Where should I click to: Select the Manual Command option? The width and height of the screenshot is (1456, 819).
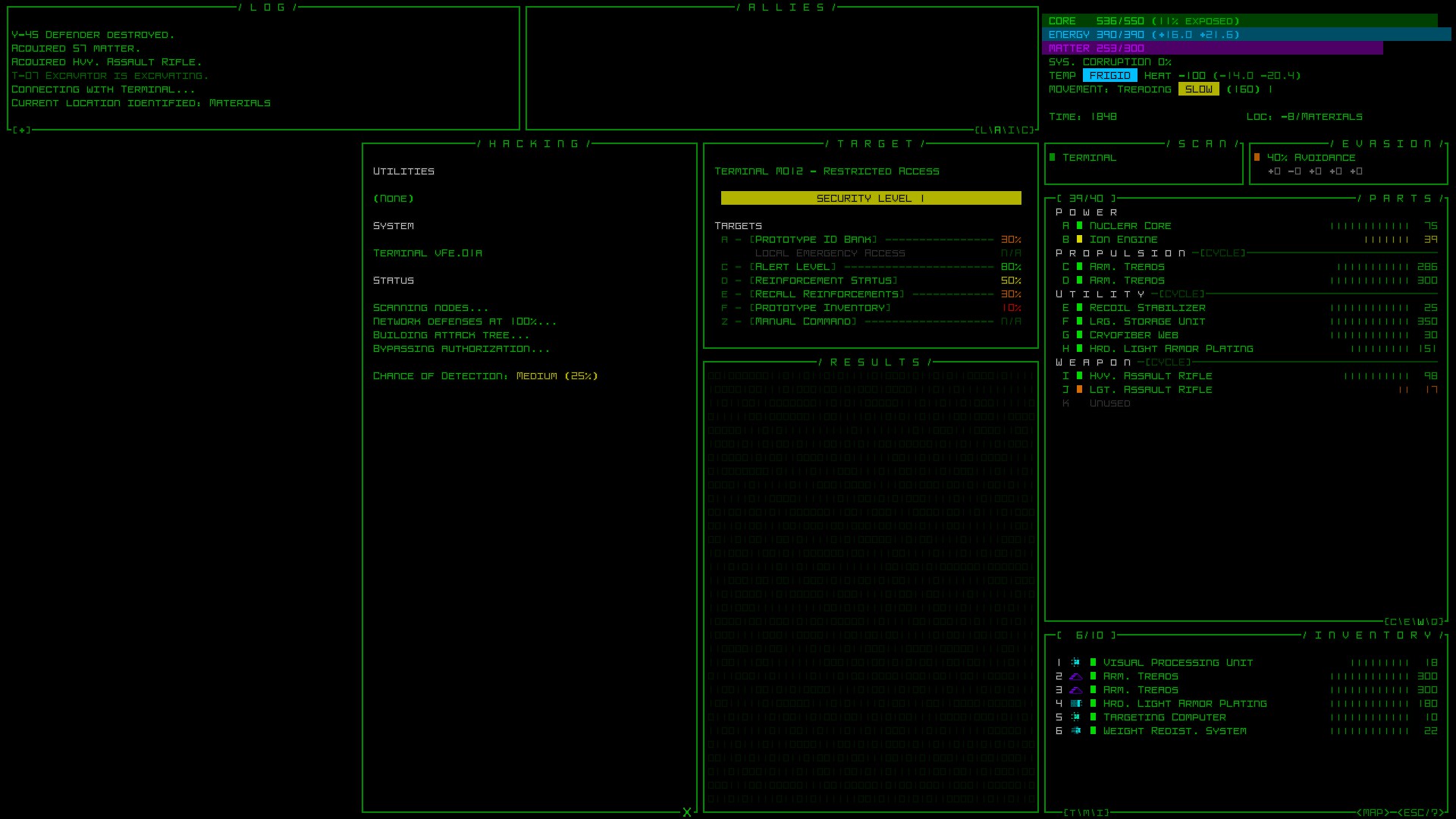coord(871,322)
